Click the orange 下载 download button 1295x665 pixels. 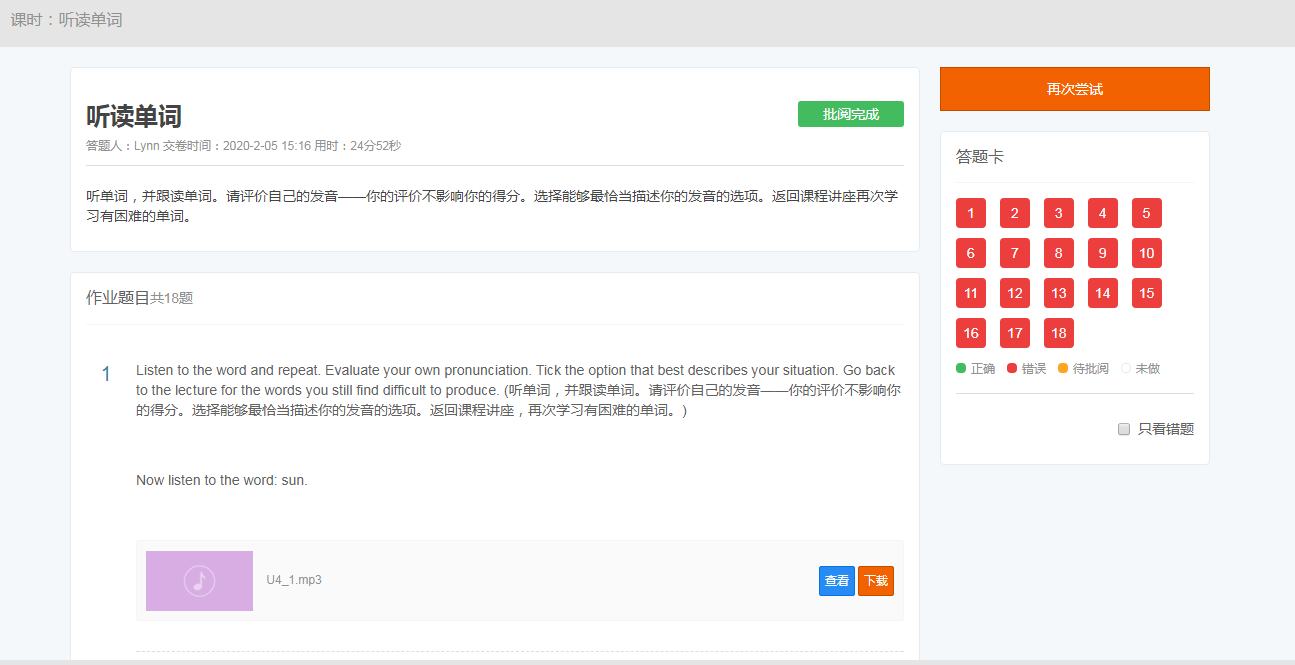pos(875,581)
